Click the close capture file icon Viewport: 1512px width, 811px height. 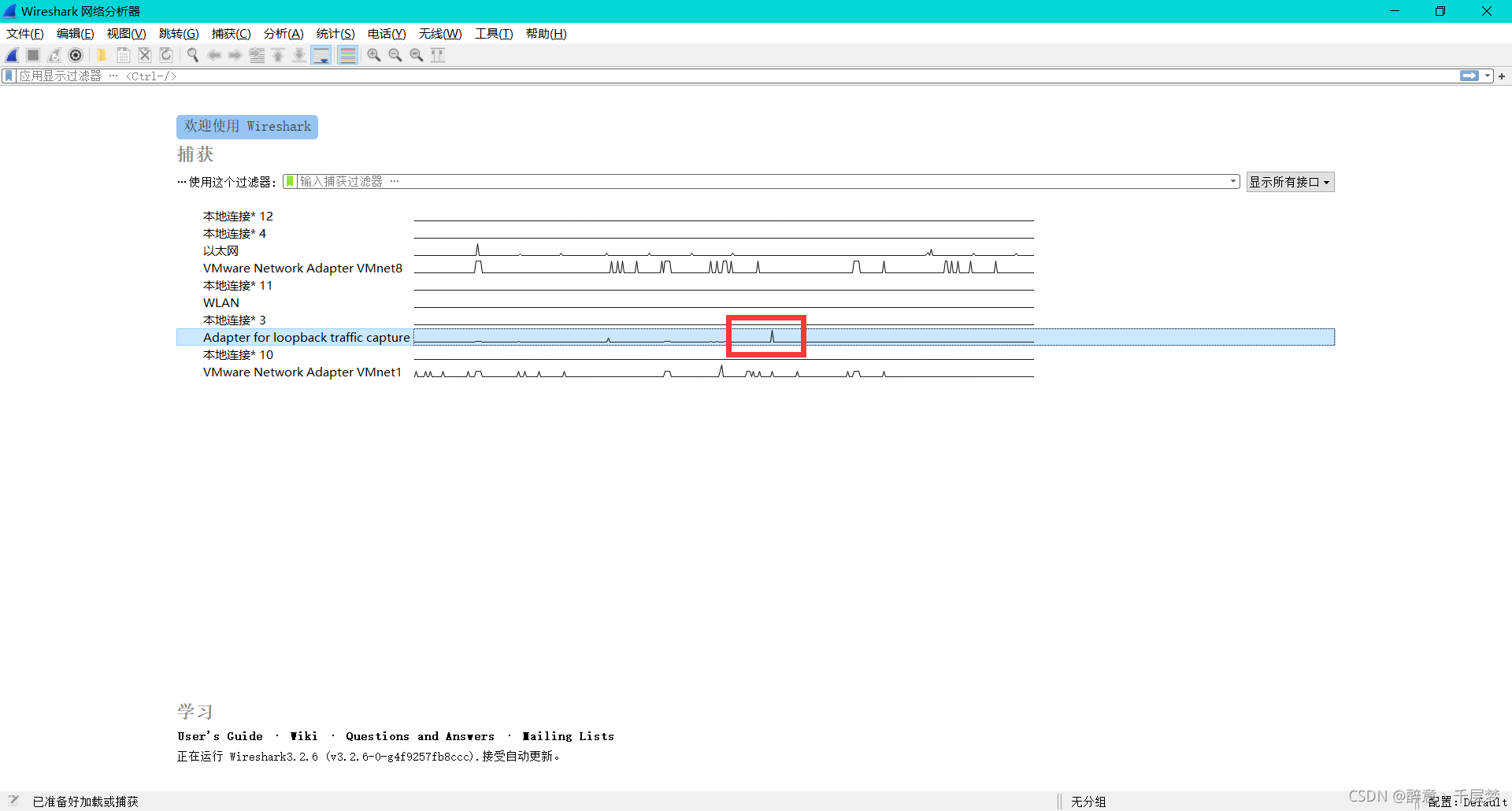pos(145,55)
